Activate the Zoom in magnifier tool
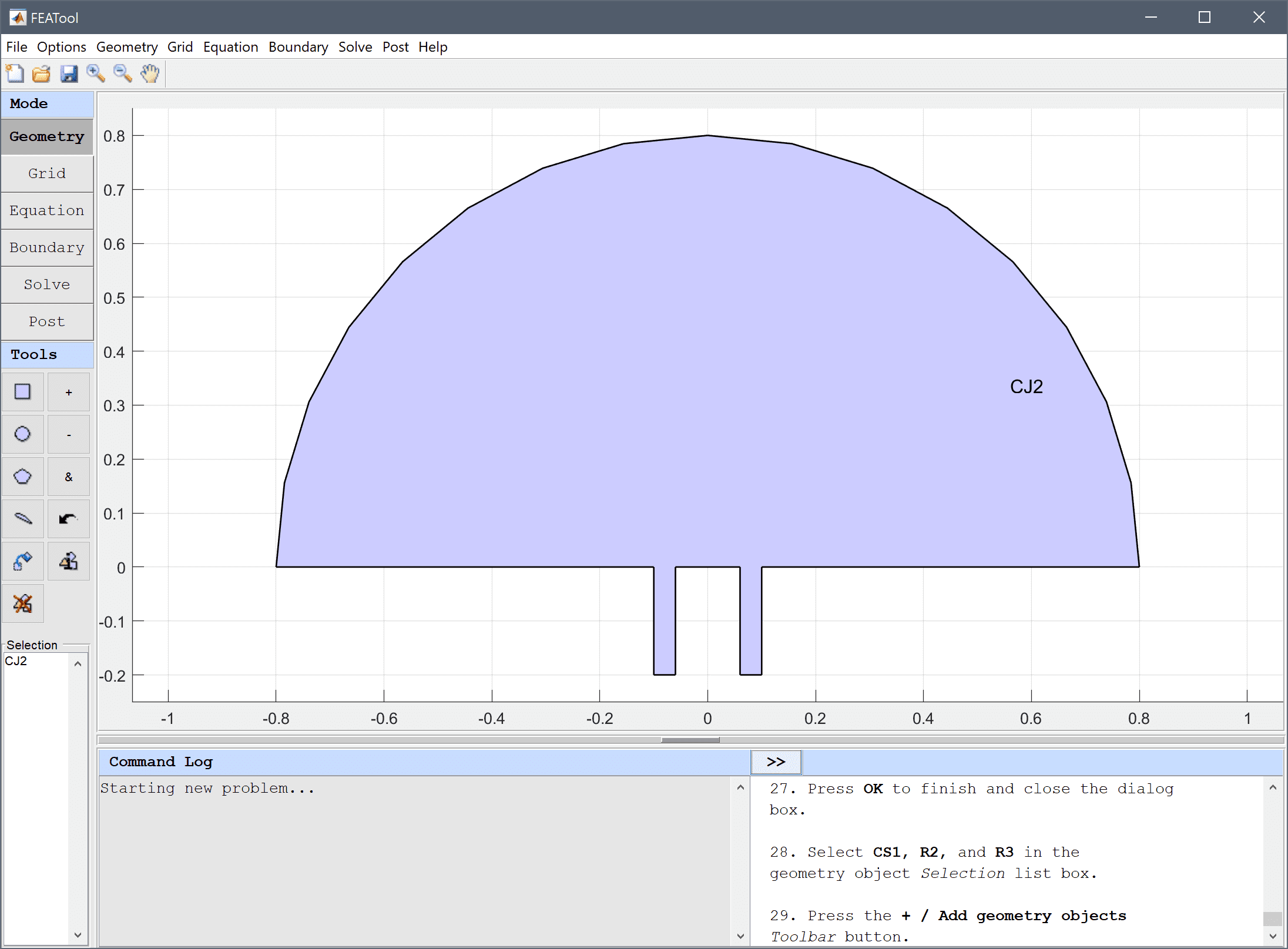The height and width of the screenshot is (949, 1288). [96, 73]
